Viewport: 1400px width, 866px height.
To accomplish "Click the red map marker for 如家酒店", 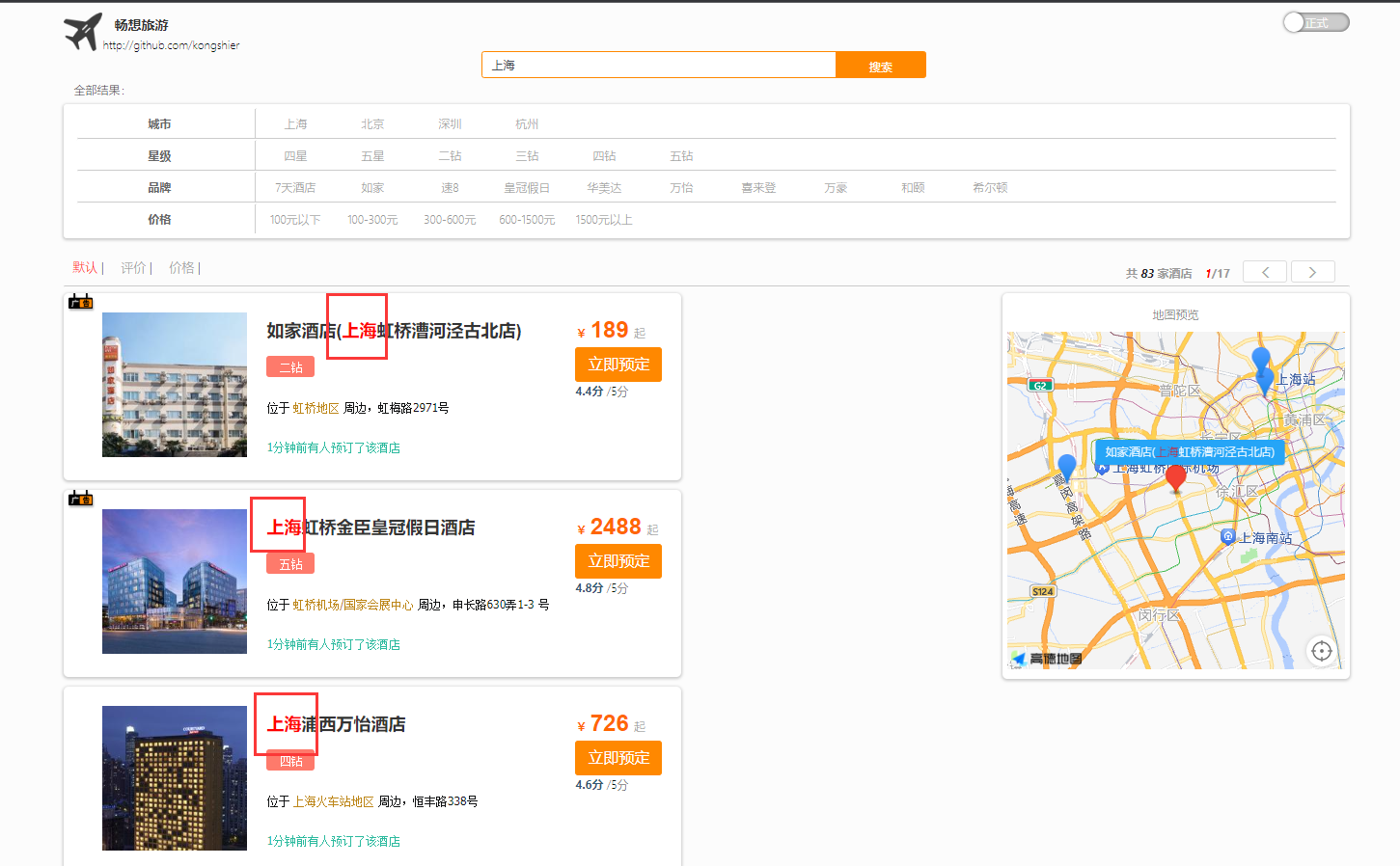I will tap(1176, 479).
